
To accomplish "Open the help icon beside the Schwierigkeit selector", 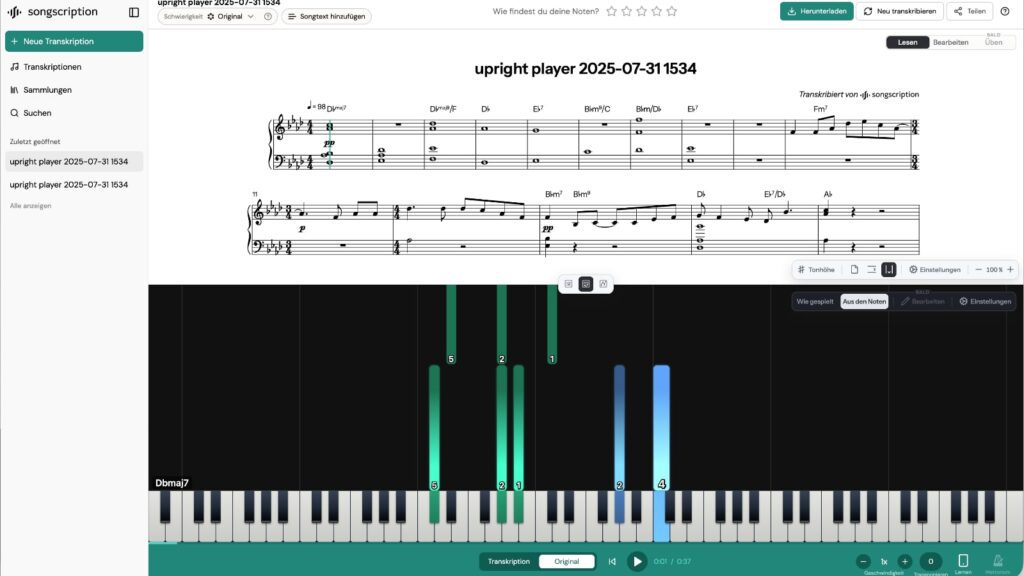I will click(268, 16).
